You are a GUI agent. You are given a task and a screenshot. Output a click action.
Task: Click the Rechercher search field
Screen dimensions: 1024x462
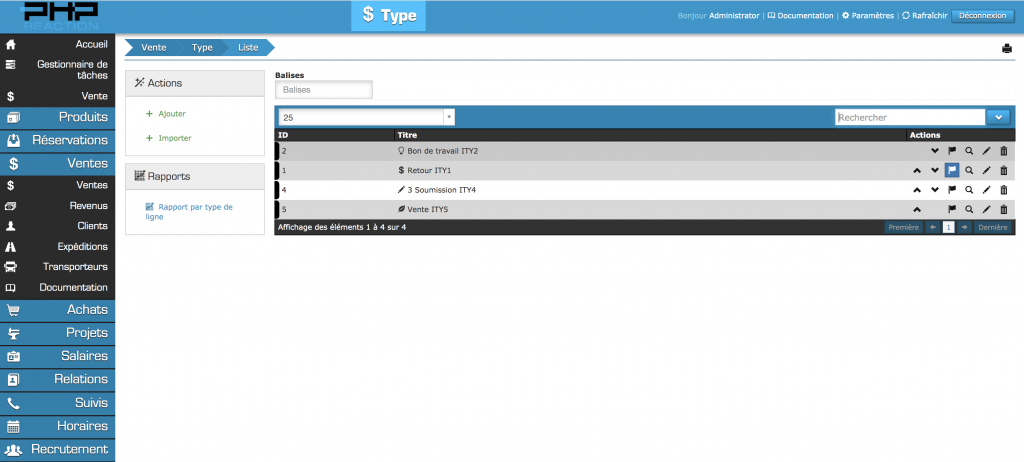pos(910,117)
